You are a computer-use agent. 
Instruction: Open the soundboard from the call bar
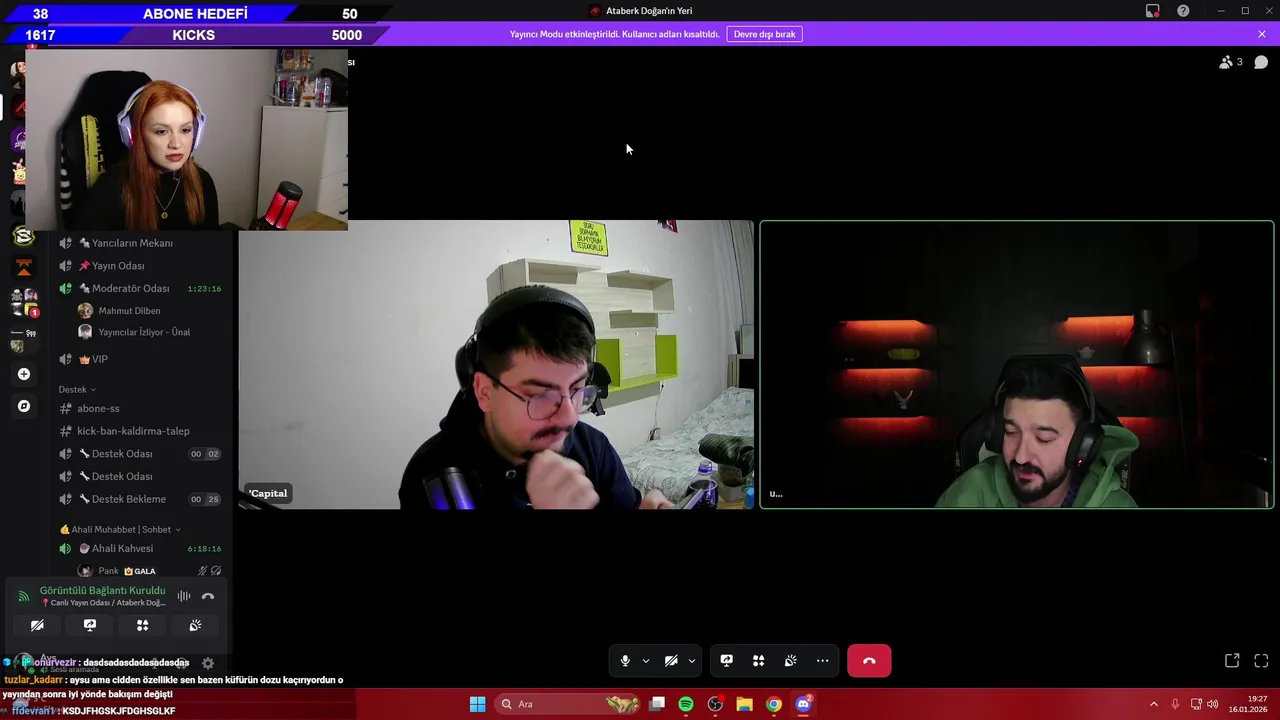[x=791, y=661]
